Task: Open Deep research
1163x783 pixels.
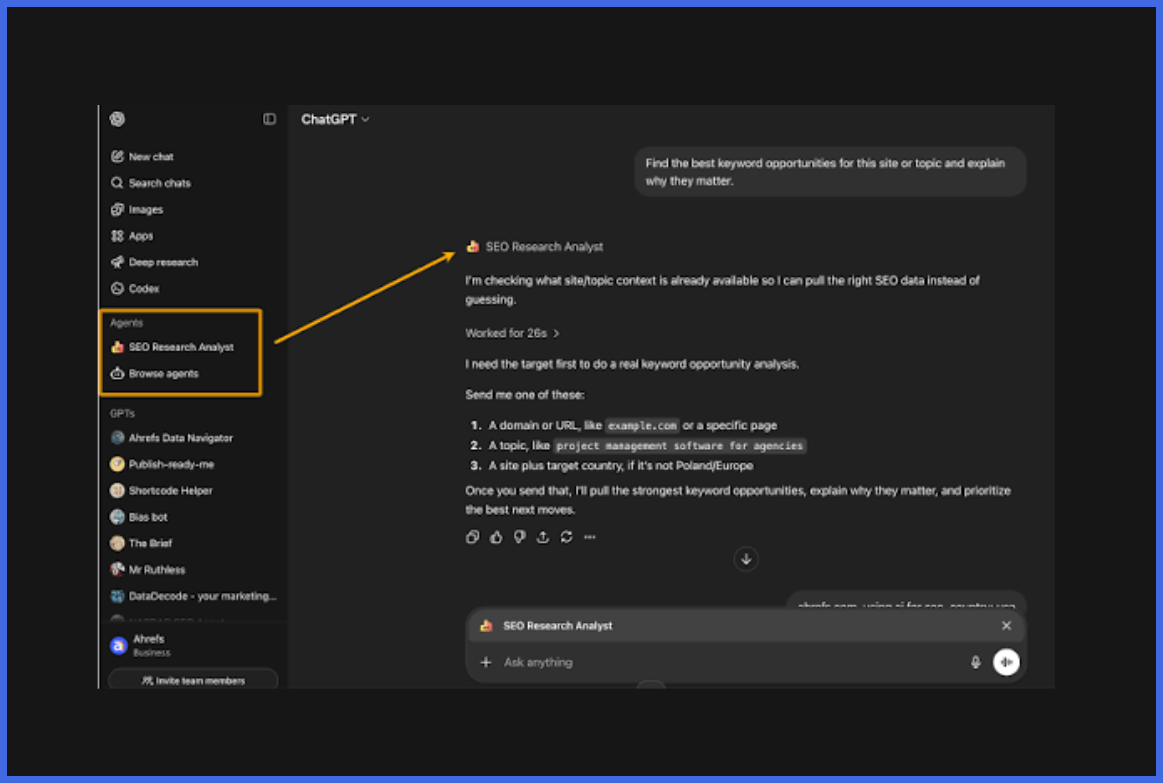Action: 154,262
